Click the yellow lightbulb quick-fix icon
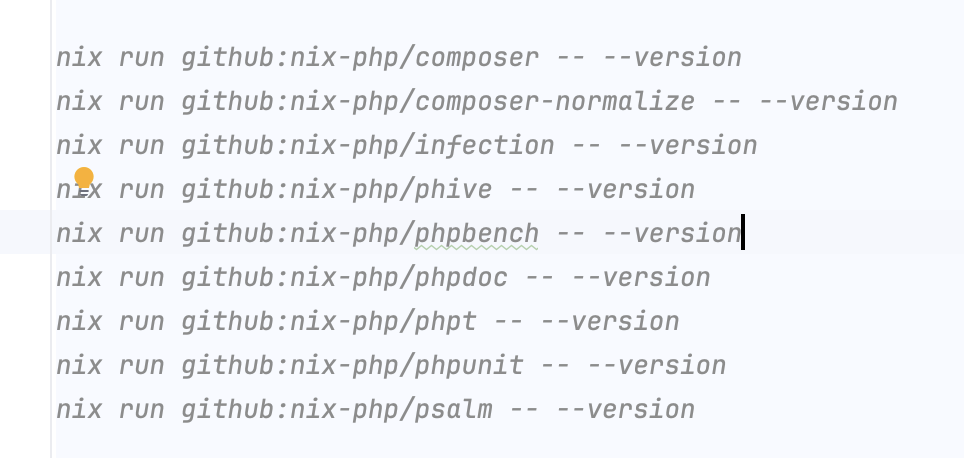 (x=84, y=180)
